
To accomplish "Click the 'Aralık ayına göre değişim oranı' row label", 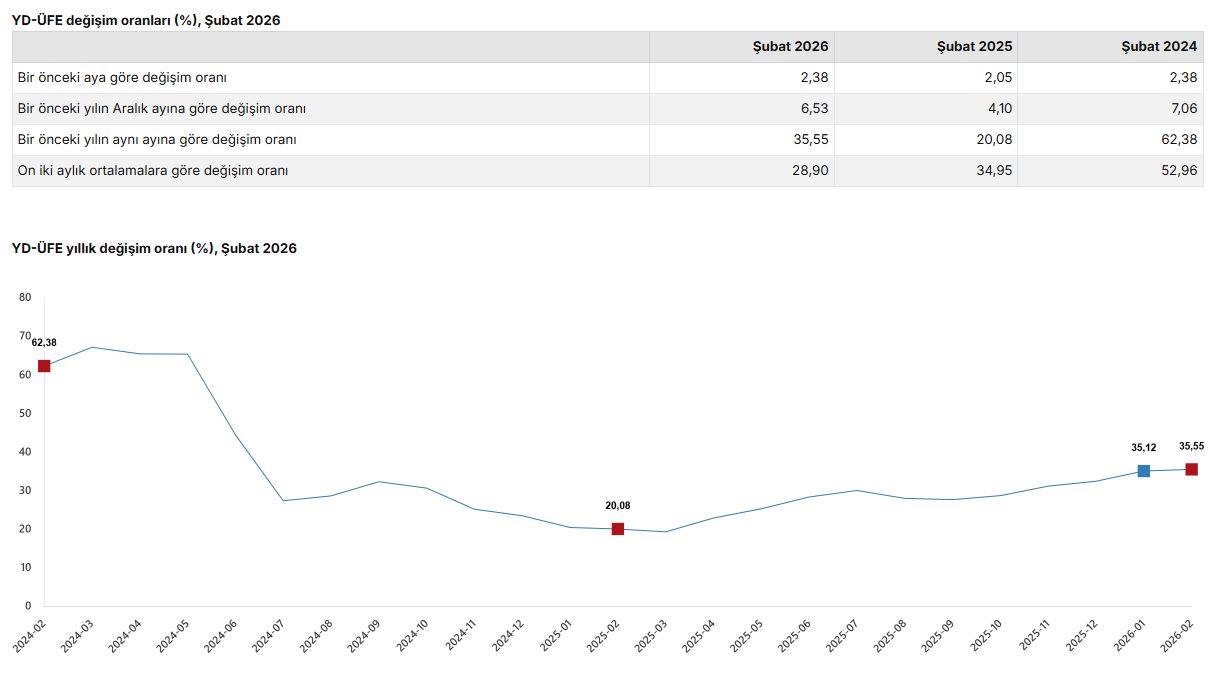I will point(162,109).
